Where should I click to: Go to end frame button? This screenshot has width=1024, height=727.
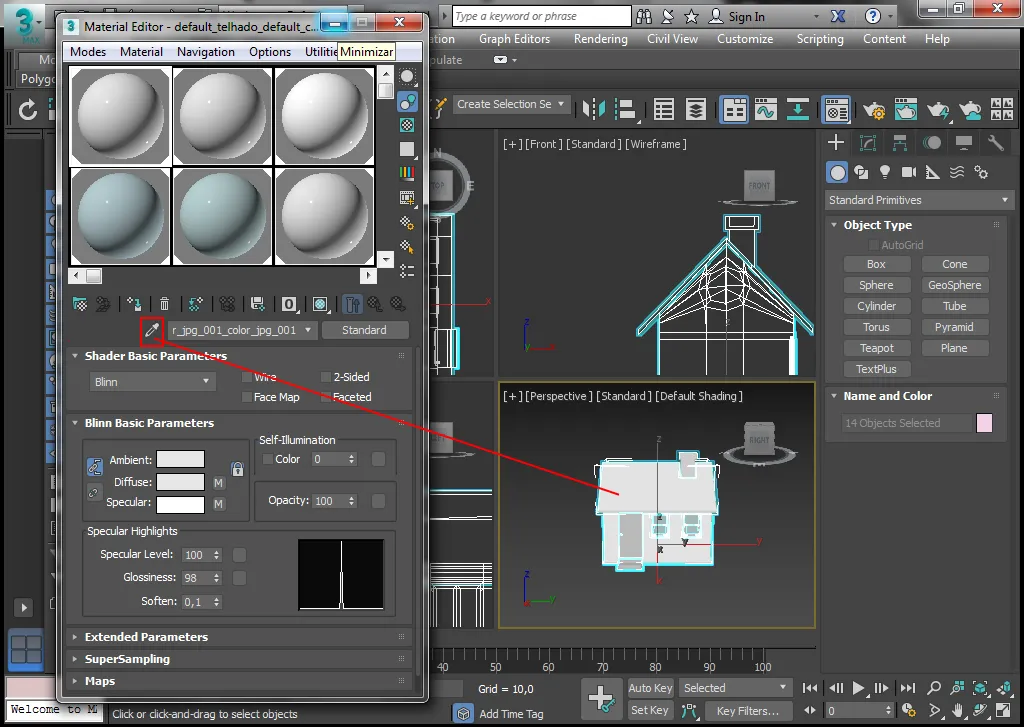click(x=908, y=688)
